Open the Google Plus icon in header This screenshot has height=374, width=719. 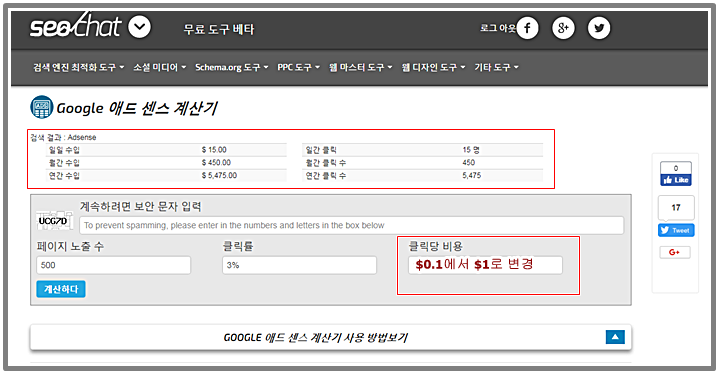(563, 28)
